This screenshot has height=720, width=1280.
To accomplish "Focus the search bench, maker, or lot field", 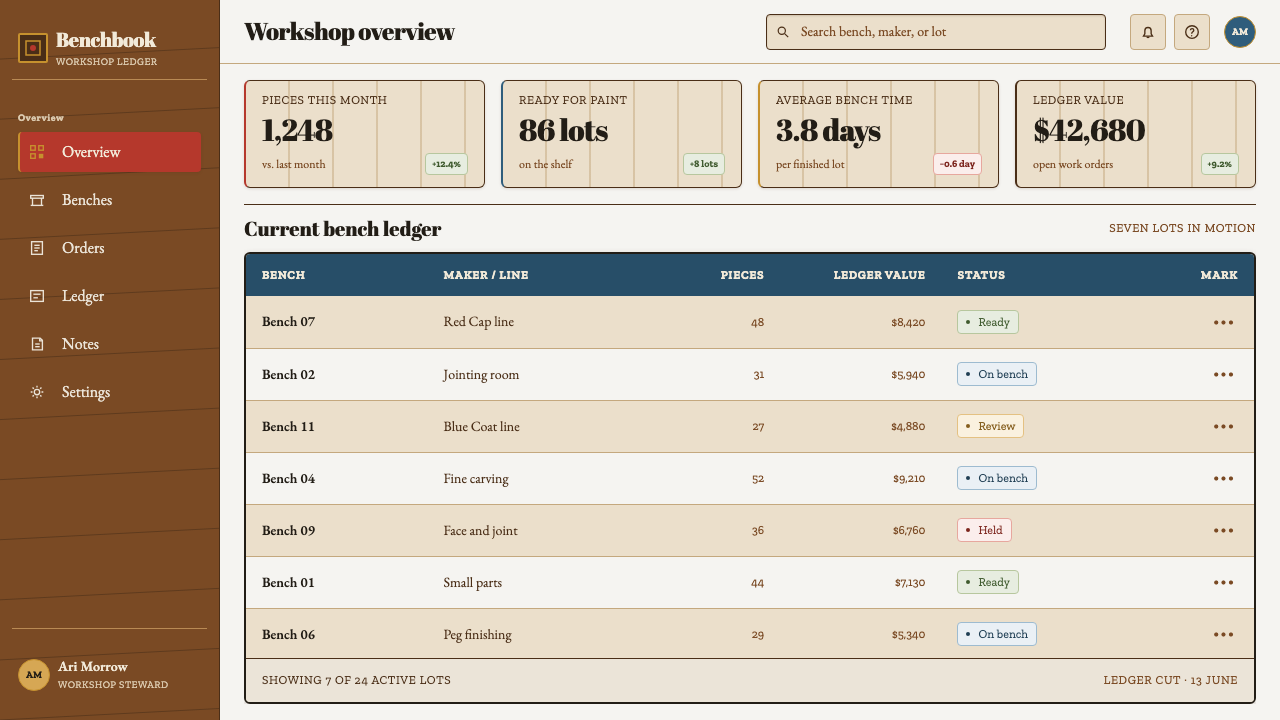I will point(936,32).
